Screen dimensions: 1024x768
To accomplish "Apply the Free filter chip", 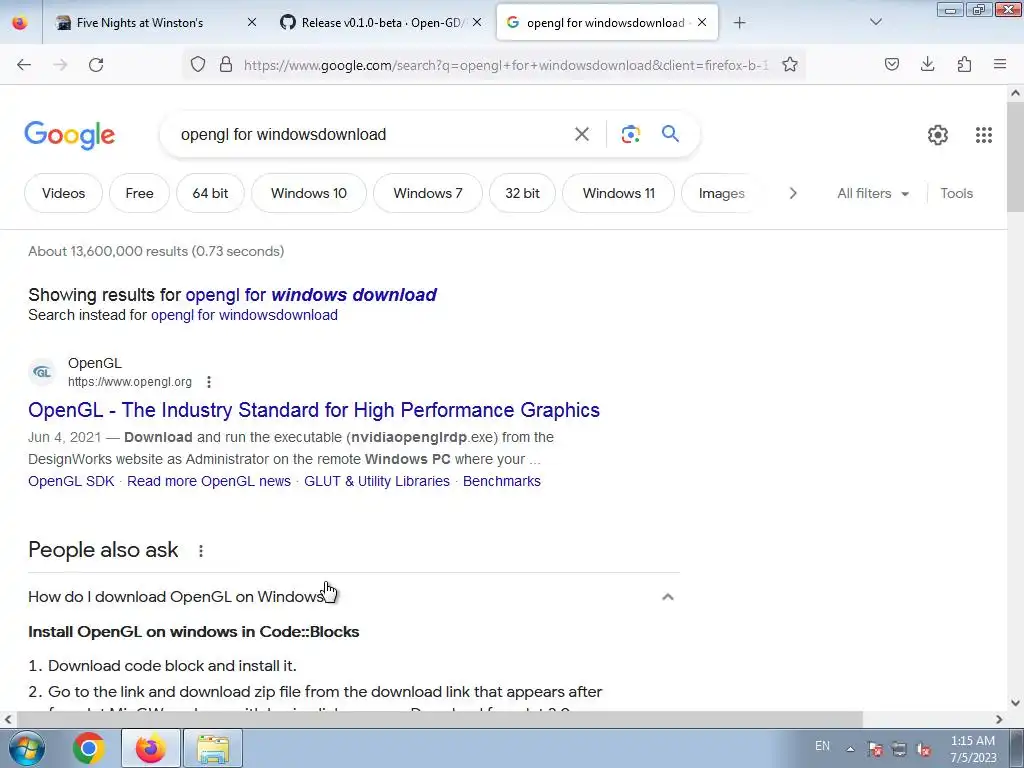I will [x=139, y=193].
